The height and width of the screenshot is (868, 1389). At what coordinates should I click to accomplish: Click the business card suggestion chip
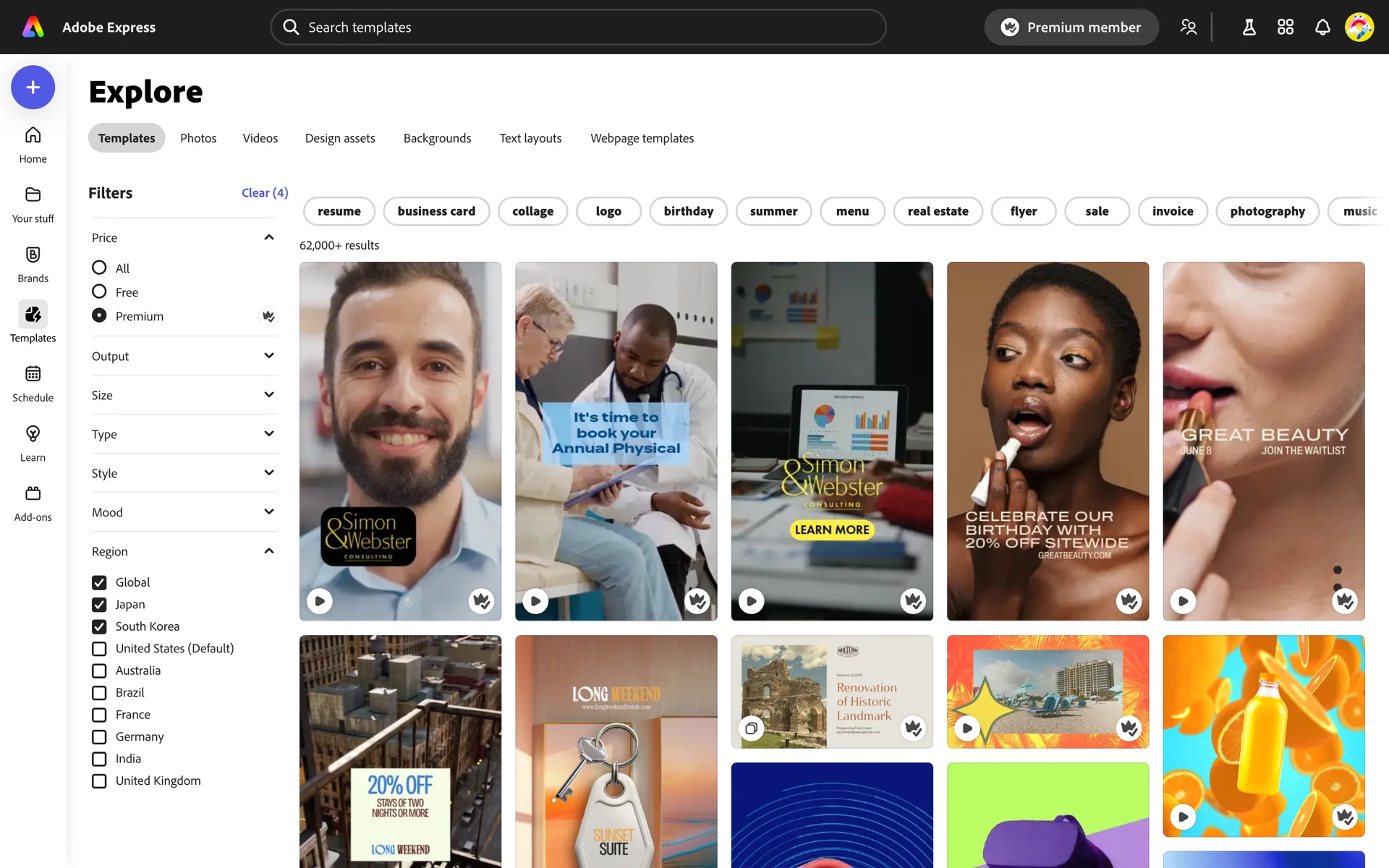436,211
